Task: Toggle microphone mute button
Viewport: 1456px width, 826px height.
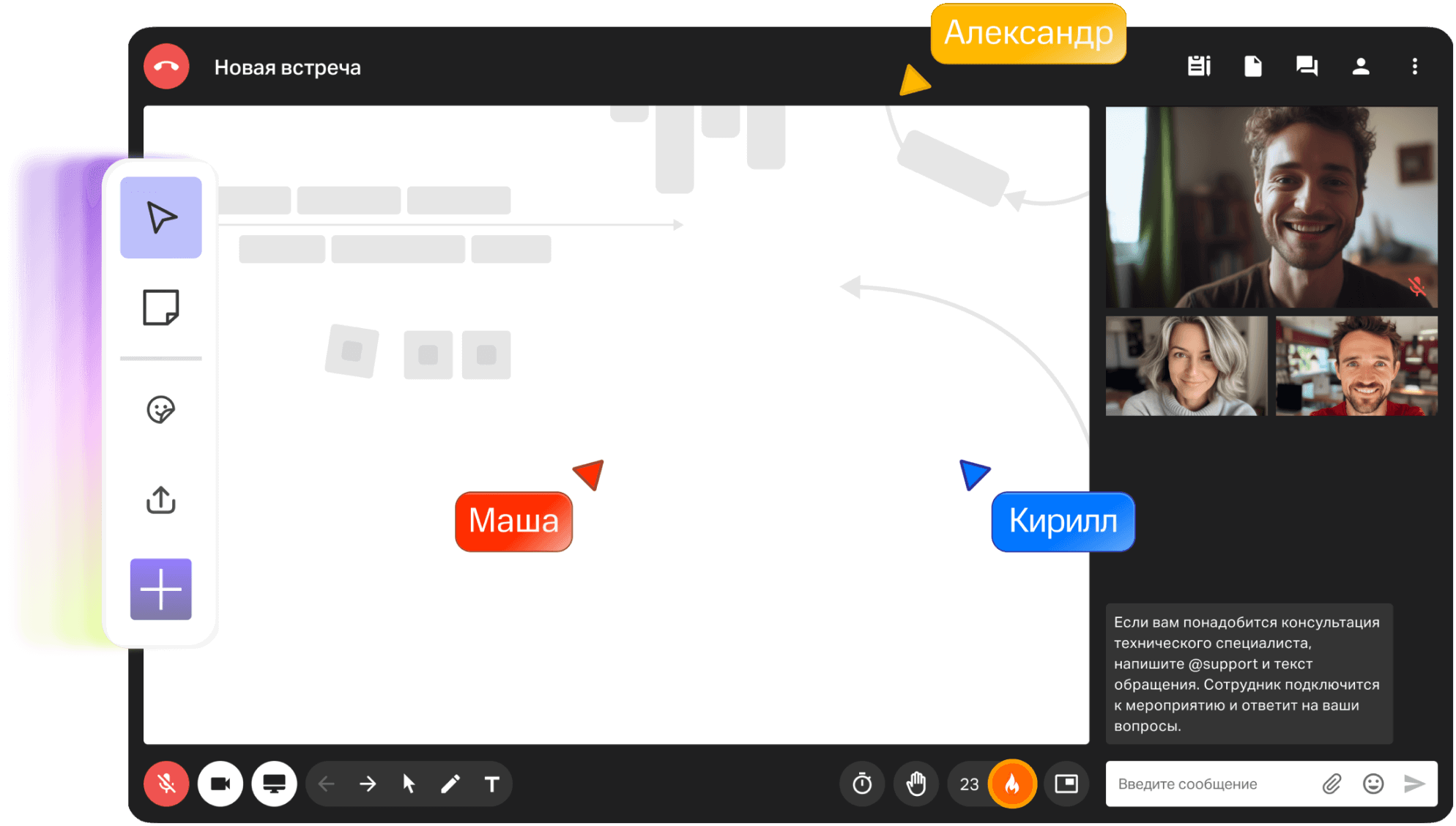Action: pyautogui.click(x=166, y=782)
